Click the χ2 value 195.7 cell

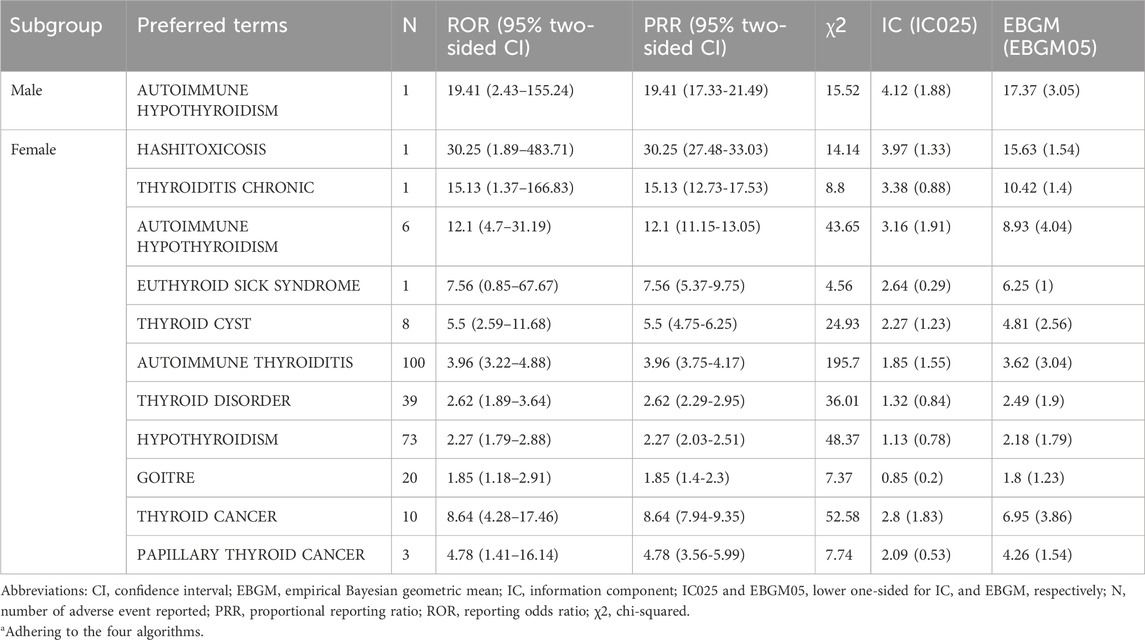(x=842, y=362)
